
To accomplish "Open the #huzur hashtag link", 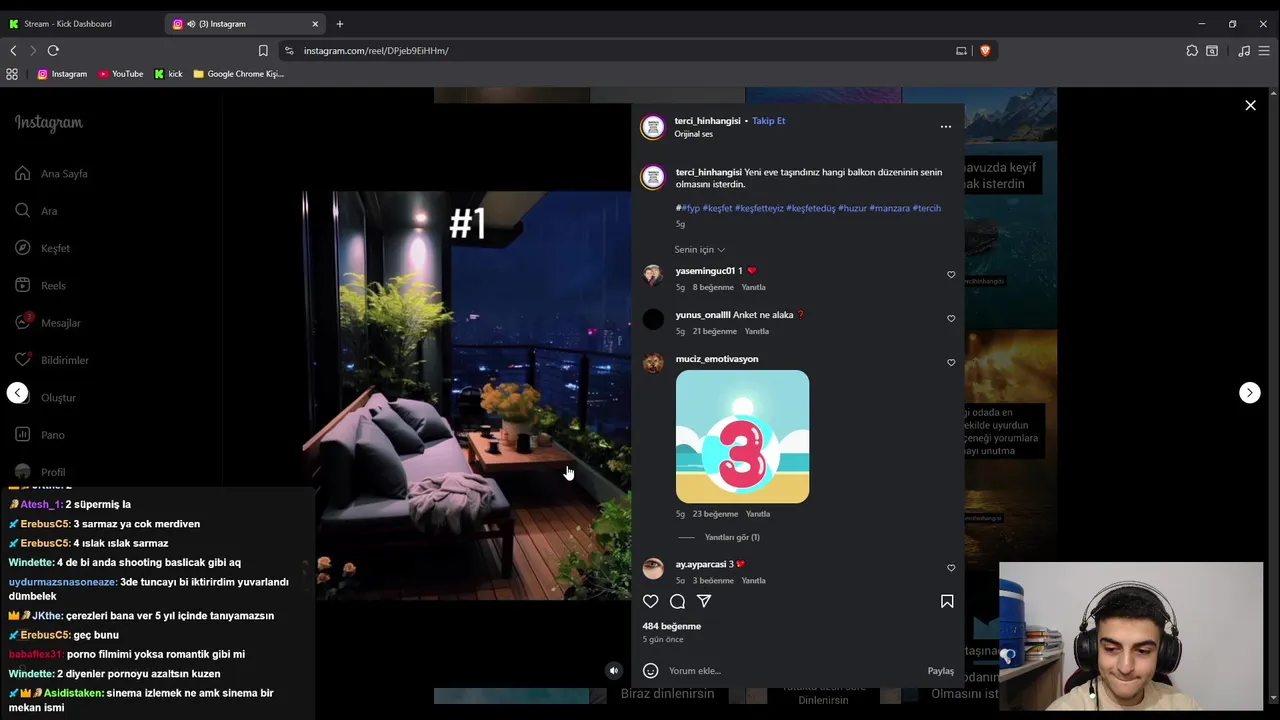I will [852, 209].
